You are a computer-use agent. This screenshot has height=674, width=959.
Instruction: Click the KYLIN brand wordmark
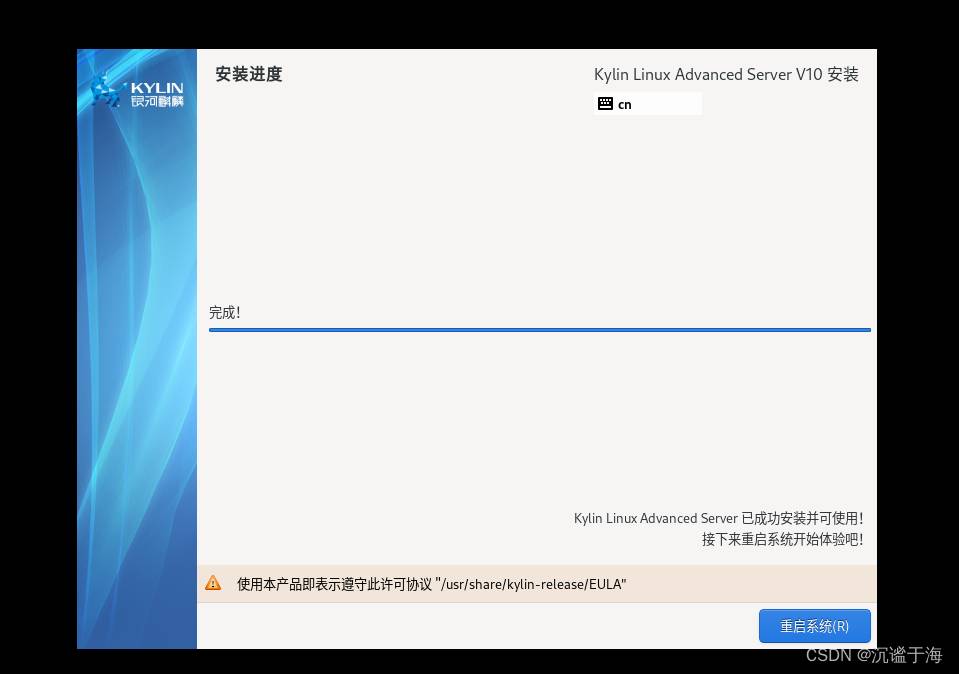(157, 88)
